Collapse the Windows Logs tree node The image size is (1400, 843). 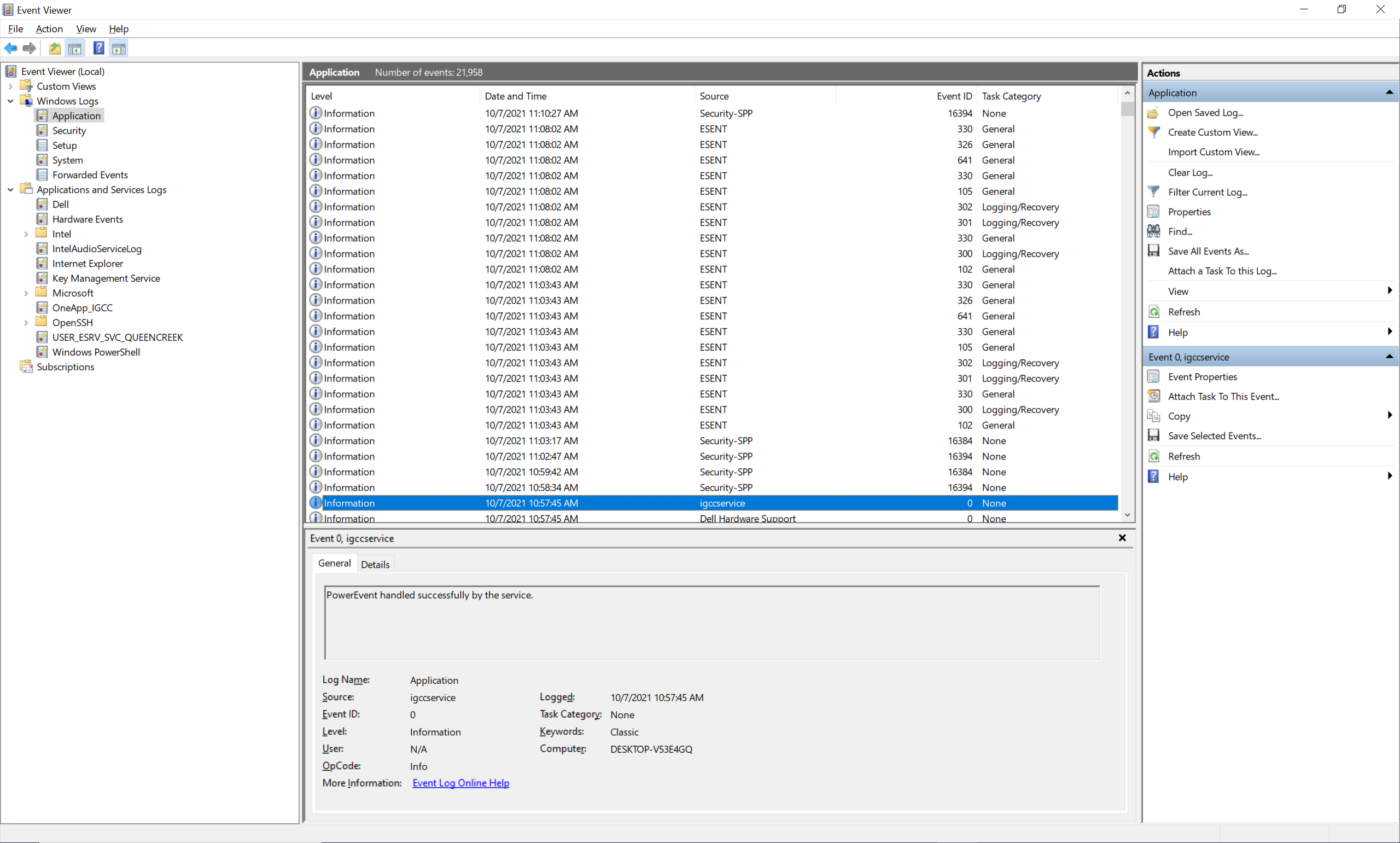coord(10,101)
